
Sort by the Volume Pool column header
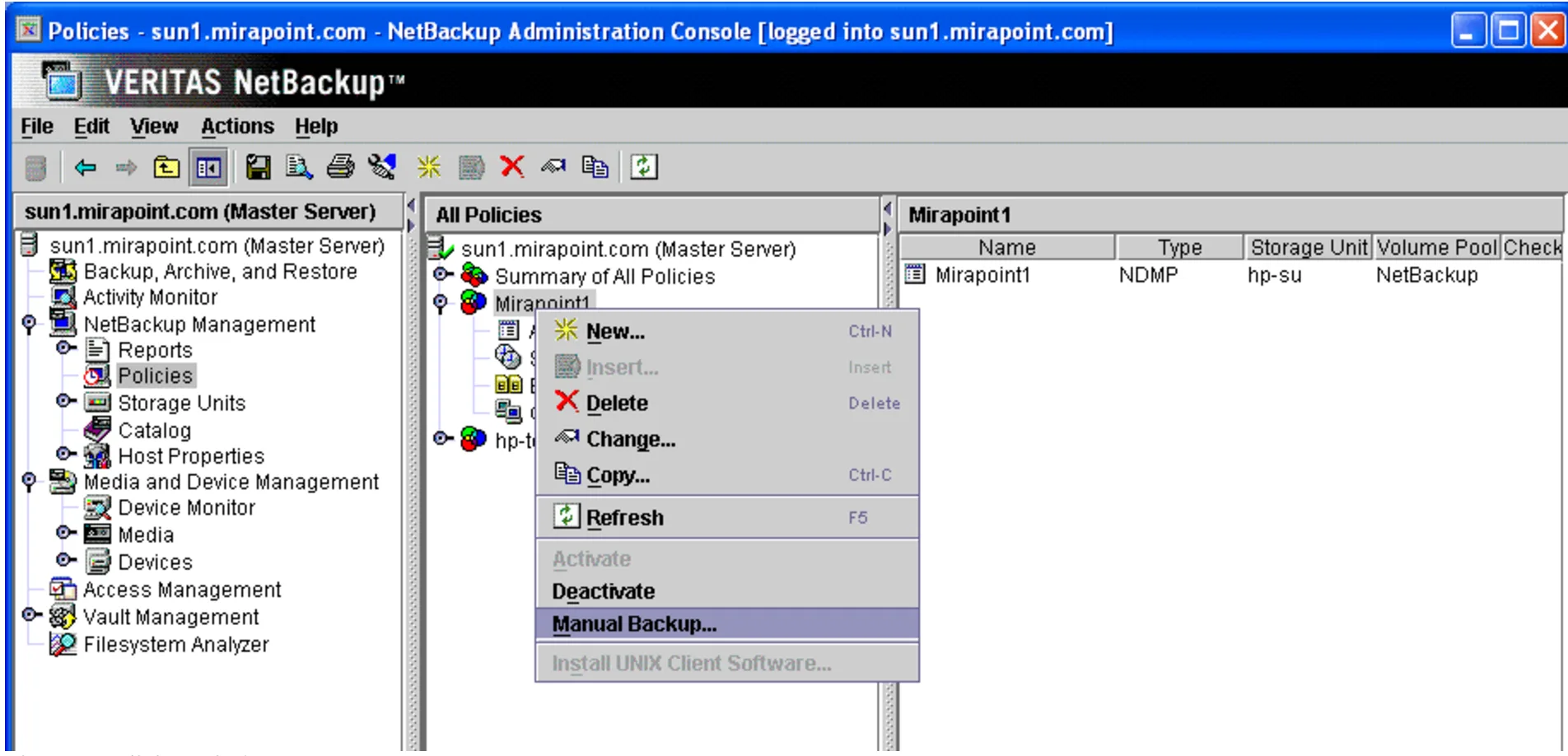pyautogui.click(x=1437, y=248)
